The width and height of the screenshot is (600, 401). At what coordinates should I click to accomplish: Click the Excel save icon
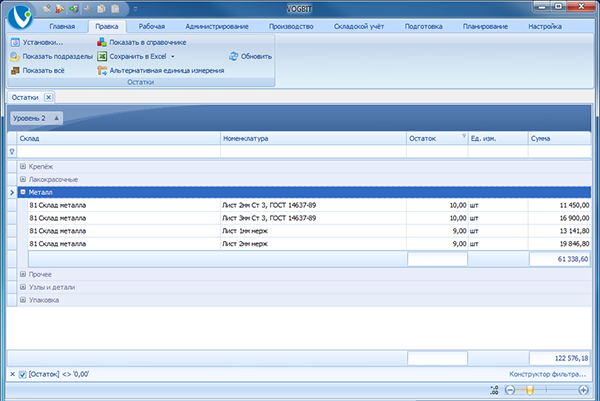pyautogui.click(x=101, y=57)
